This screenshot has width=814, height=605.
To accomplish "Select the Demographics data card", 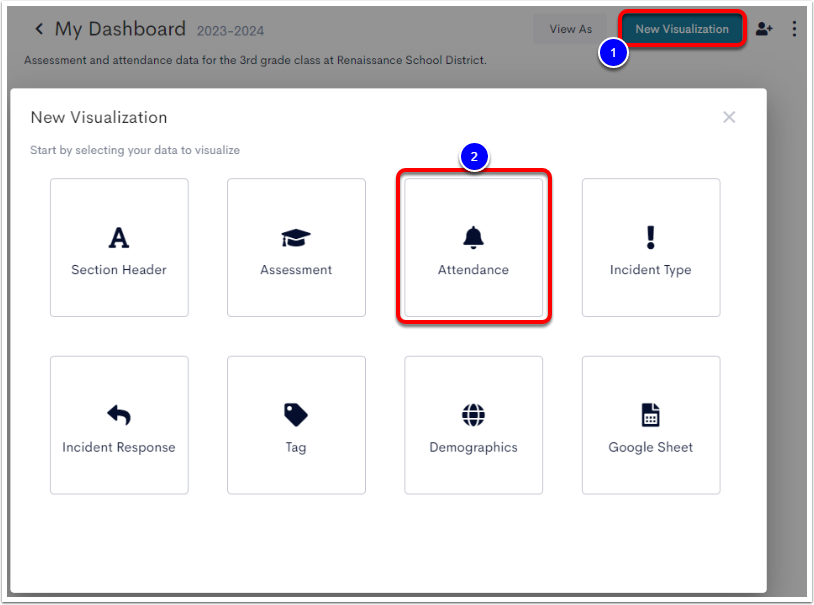I will coord(473,425).
